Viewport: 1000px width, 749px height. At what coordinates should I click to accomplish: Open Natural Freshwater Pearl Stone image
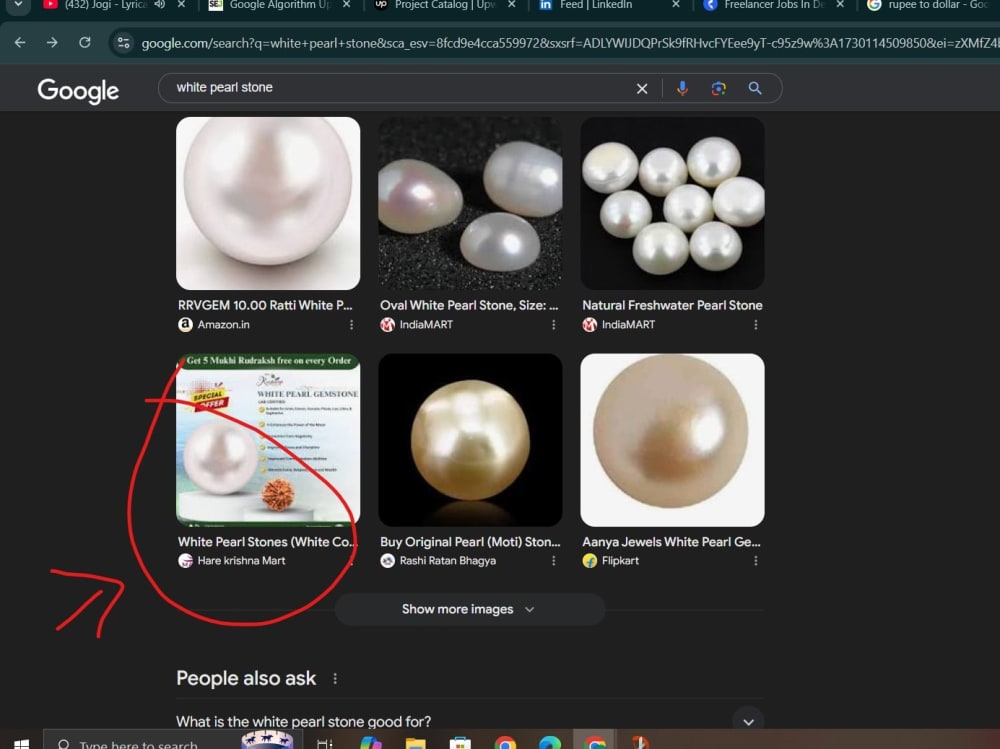[672, 203]
